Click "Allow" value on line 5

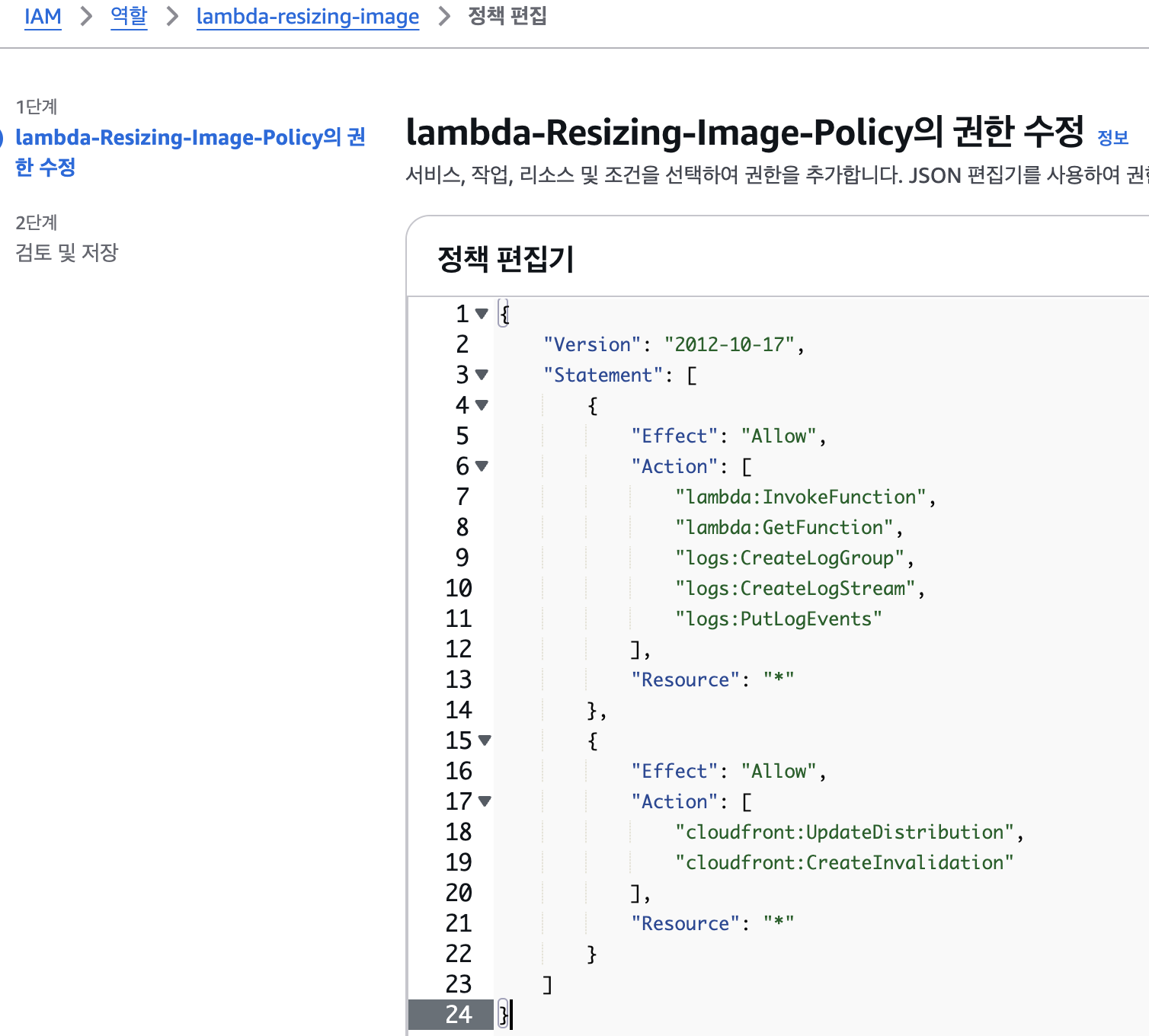(x=779, y=436)
